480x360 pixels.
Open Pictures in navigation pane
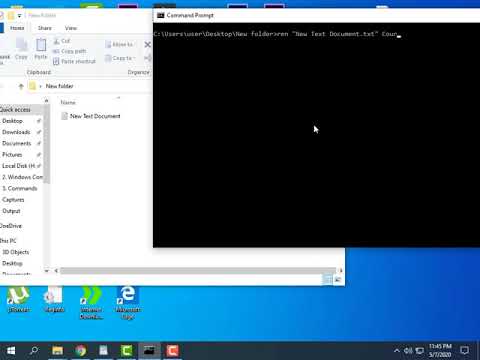[x=12, y=155]
